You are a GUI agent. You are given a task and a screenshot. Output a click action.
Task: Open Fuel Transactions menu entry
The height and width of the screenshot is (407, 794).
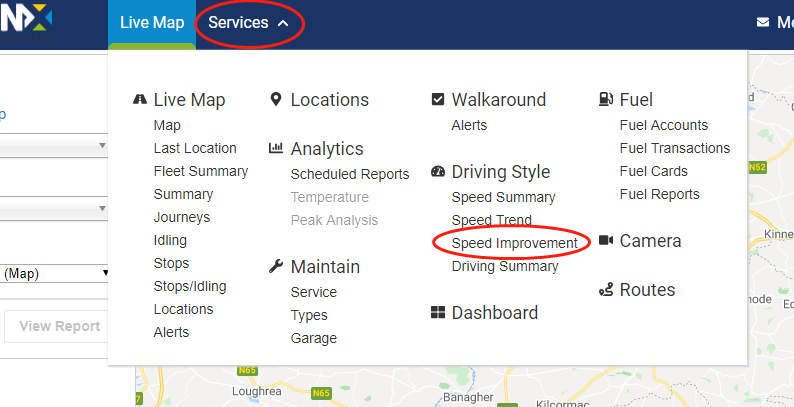coord(674,148)
